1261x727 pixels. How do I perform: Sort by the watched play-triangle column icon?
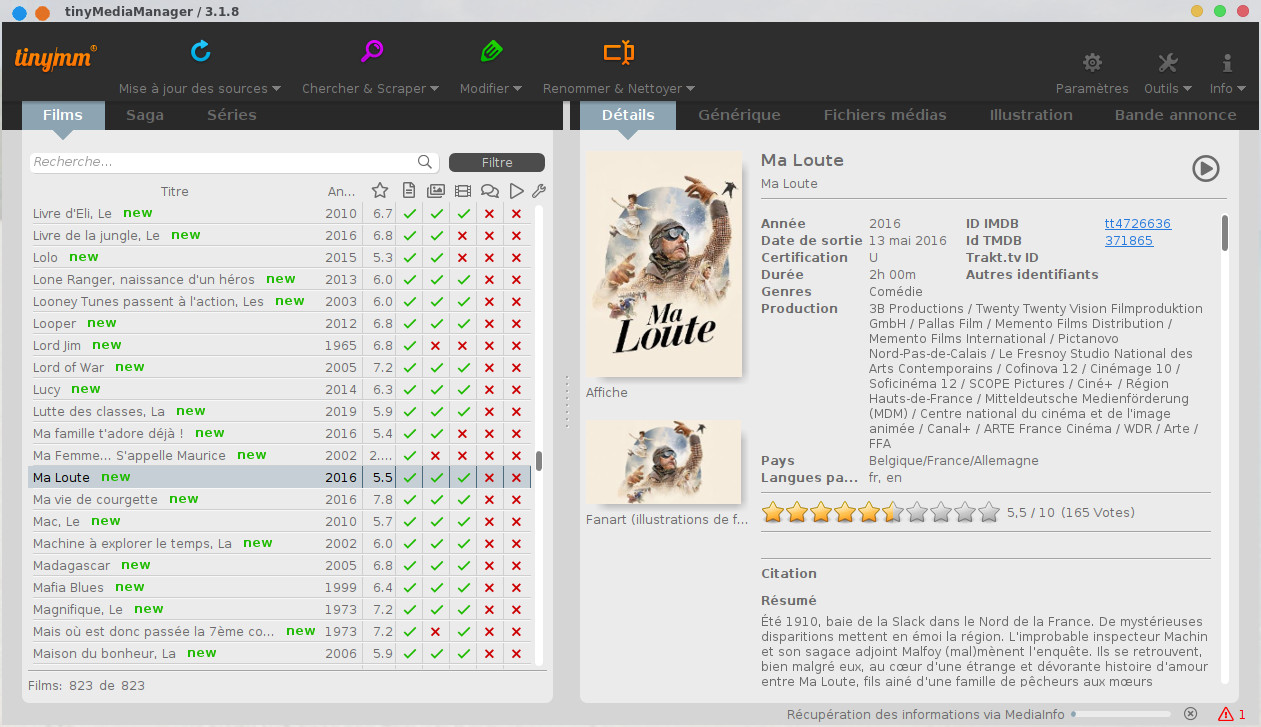click(x=516, y=191)
